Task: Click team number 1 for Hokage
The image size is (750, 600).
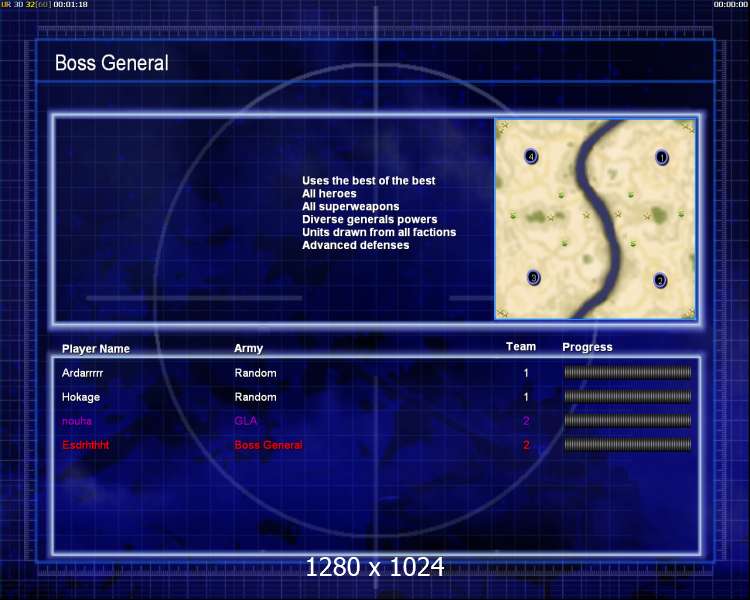Action: (526, 397)
